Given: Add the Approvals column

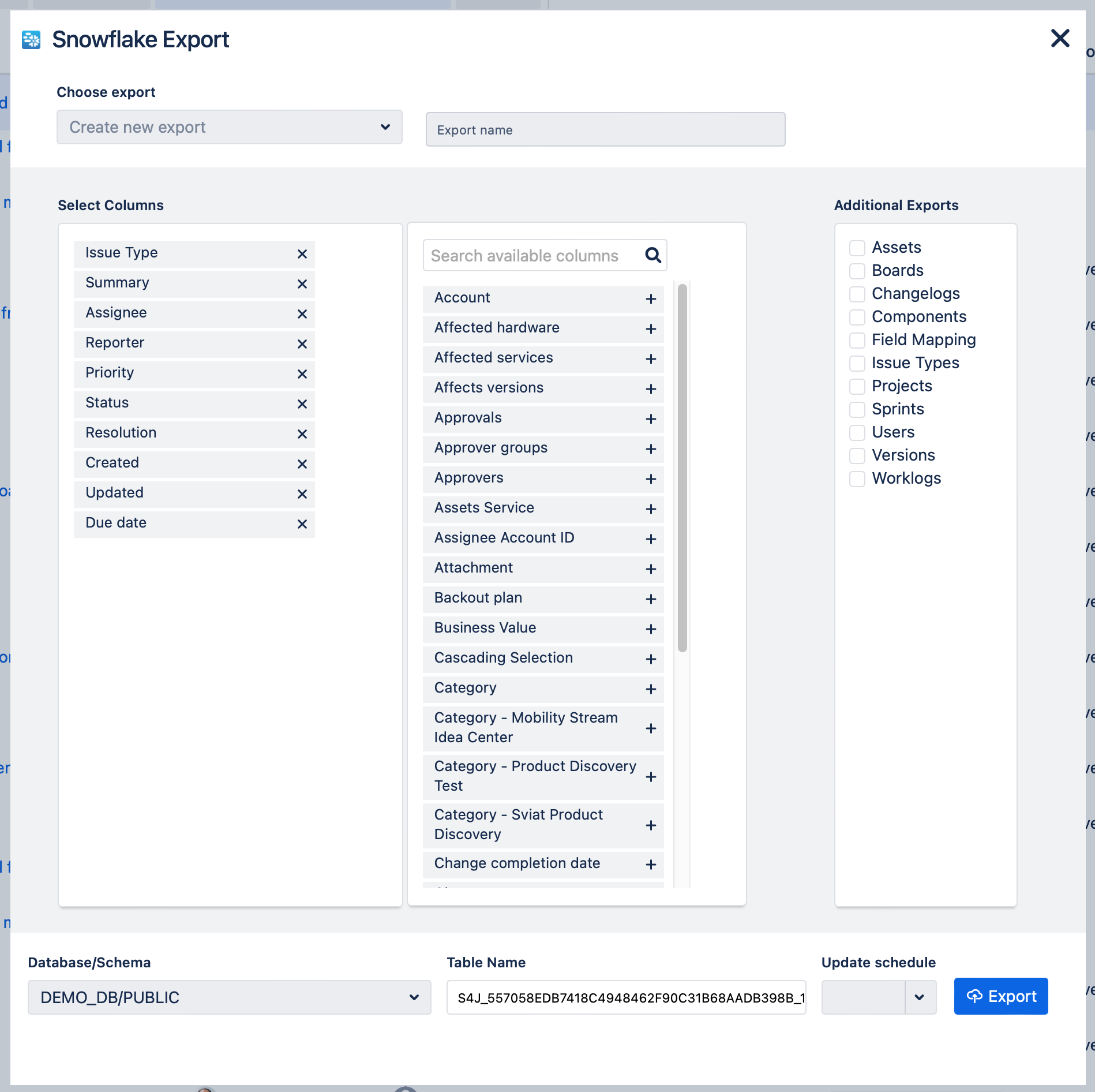Looking at the screenshot, I should (651, 419).
